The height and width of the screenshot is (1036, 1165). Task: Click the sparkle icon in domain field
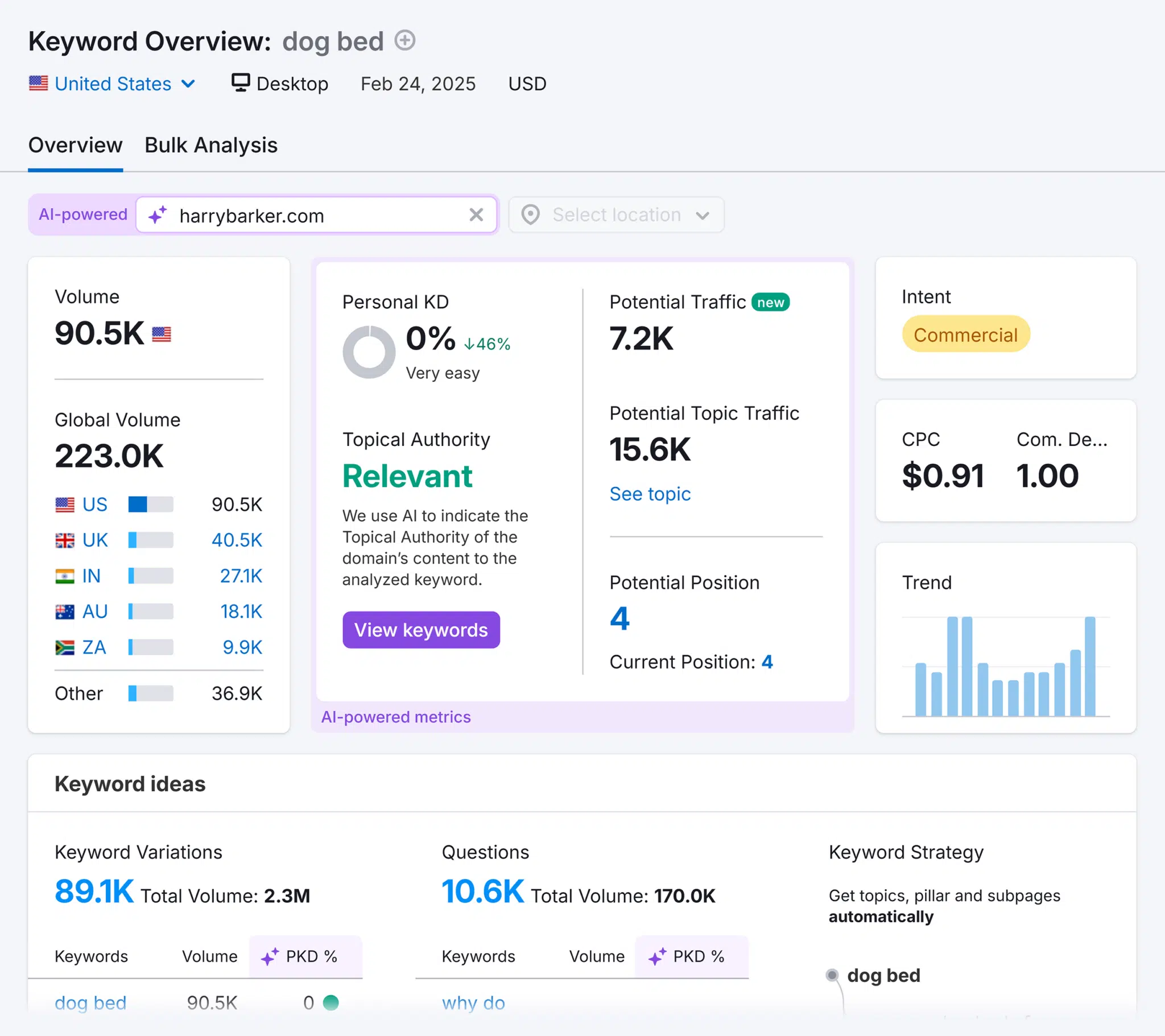click(x=158, y=215)
